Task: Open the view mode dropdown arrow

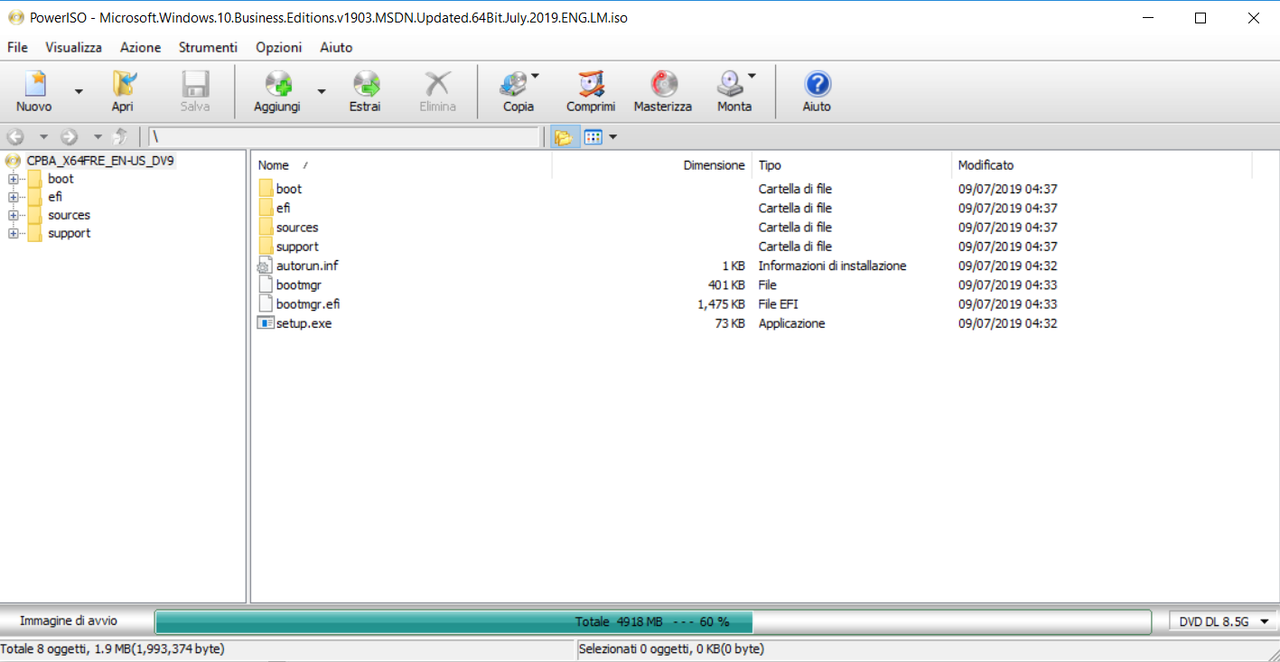Action: [613, 137]
